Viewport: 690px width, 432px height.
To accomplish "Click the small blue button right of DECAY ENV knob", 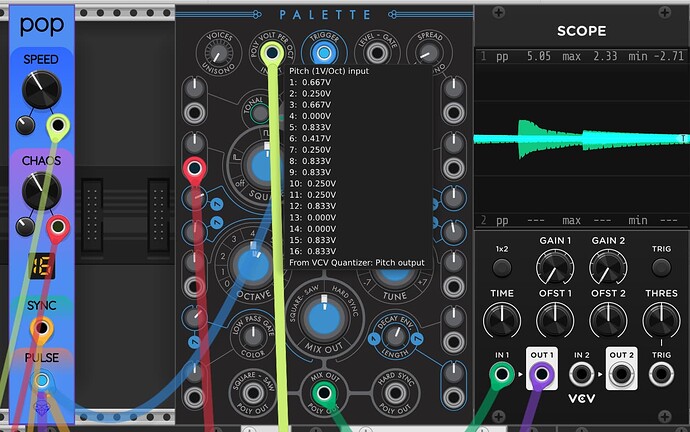I will (417, 339).
